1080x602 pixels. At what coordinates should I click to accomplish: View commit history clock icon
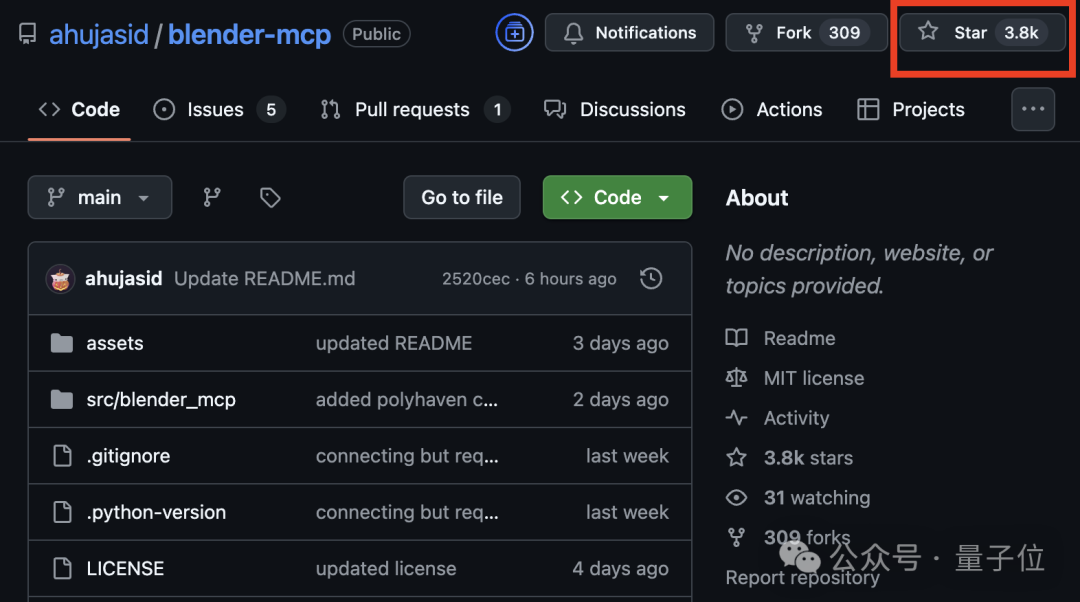click(x=651, y=279)
